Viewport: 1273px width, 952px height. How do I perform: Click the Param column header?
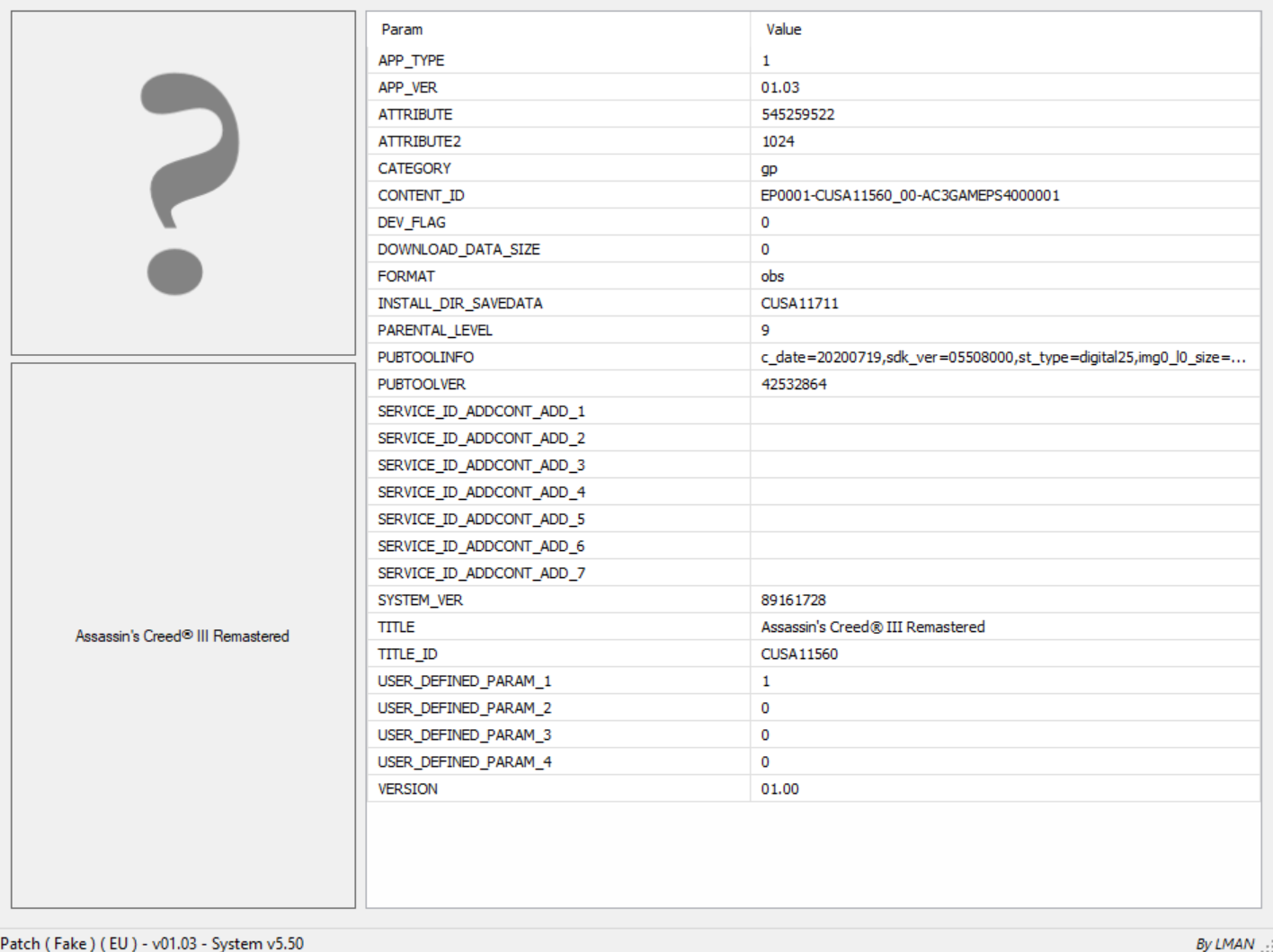[x=402, y=30]
